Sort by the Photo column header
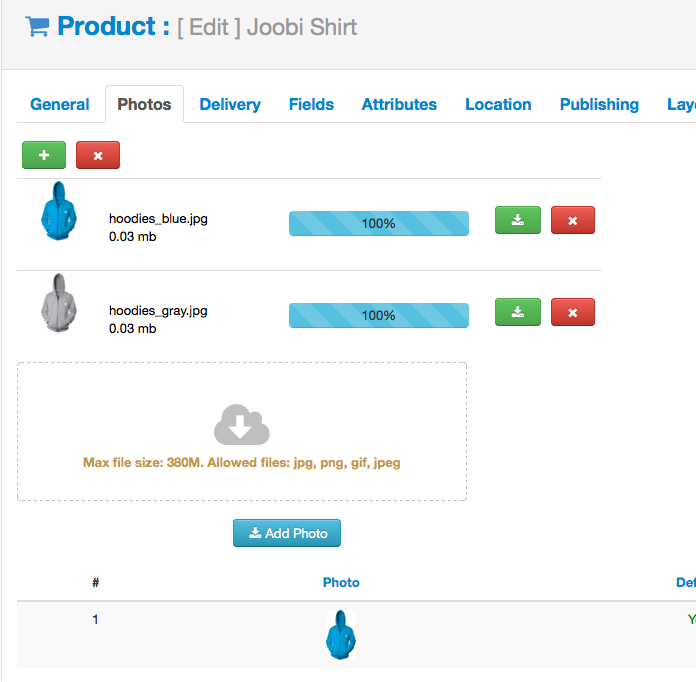The image size is (696, 682). (341, 582)
